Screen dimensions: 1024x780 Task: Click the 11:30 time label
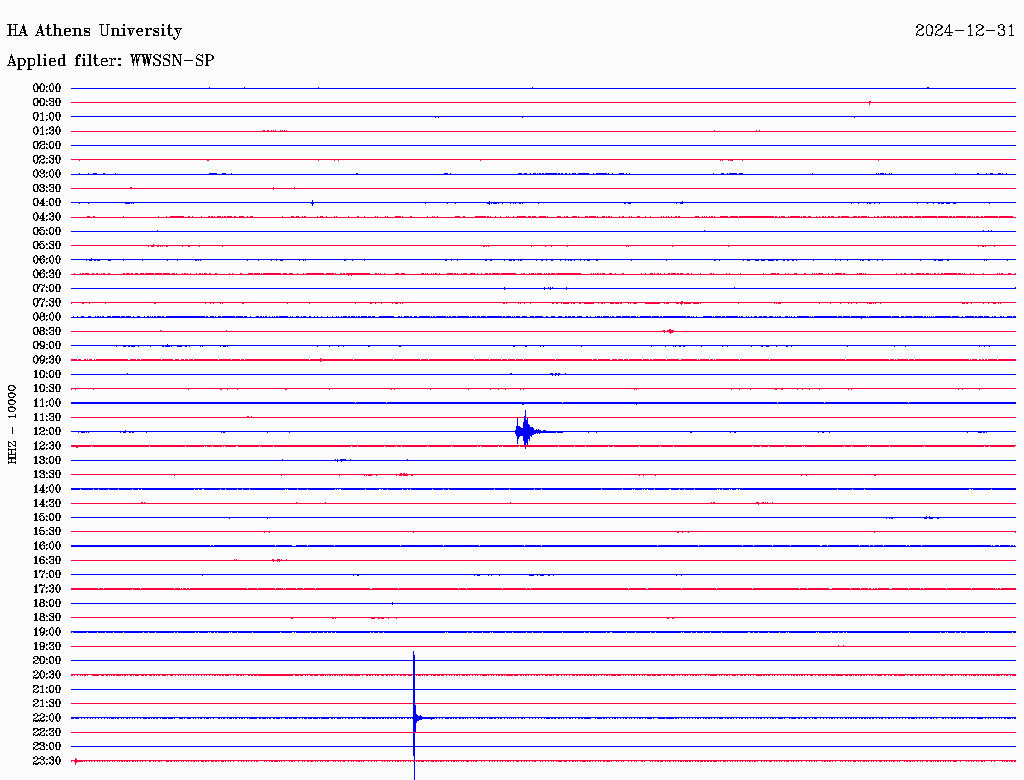tap(47, 417)
